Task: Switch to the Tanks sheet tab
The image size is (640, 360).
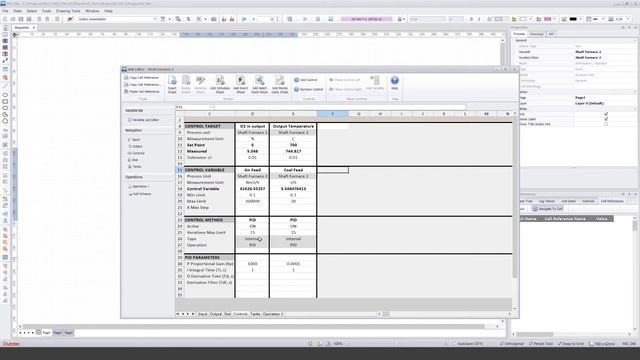Action: [255, 314]
